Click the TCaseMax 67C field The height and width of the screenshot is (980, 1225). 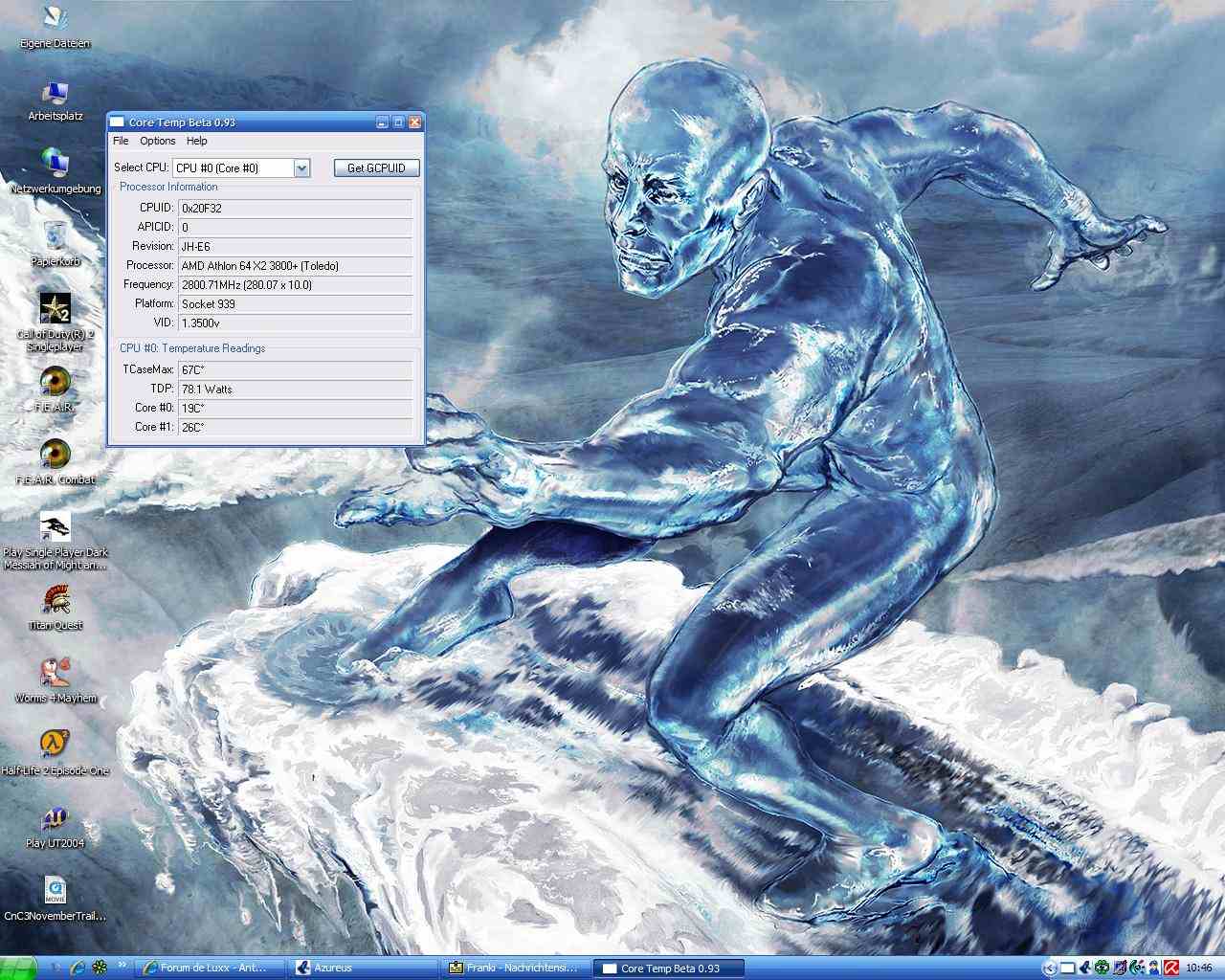[295, 369]
